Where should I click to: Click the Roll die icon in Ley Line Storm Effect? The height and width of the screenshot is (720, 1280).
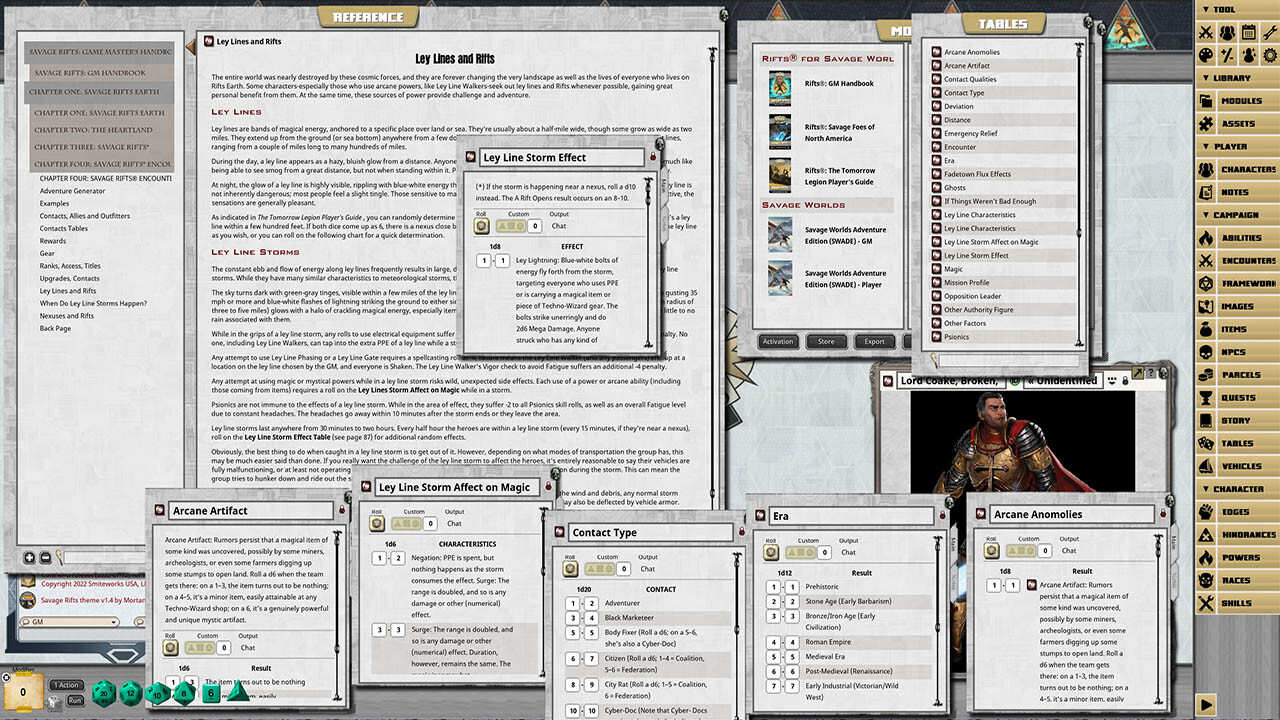(481, 226)
